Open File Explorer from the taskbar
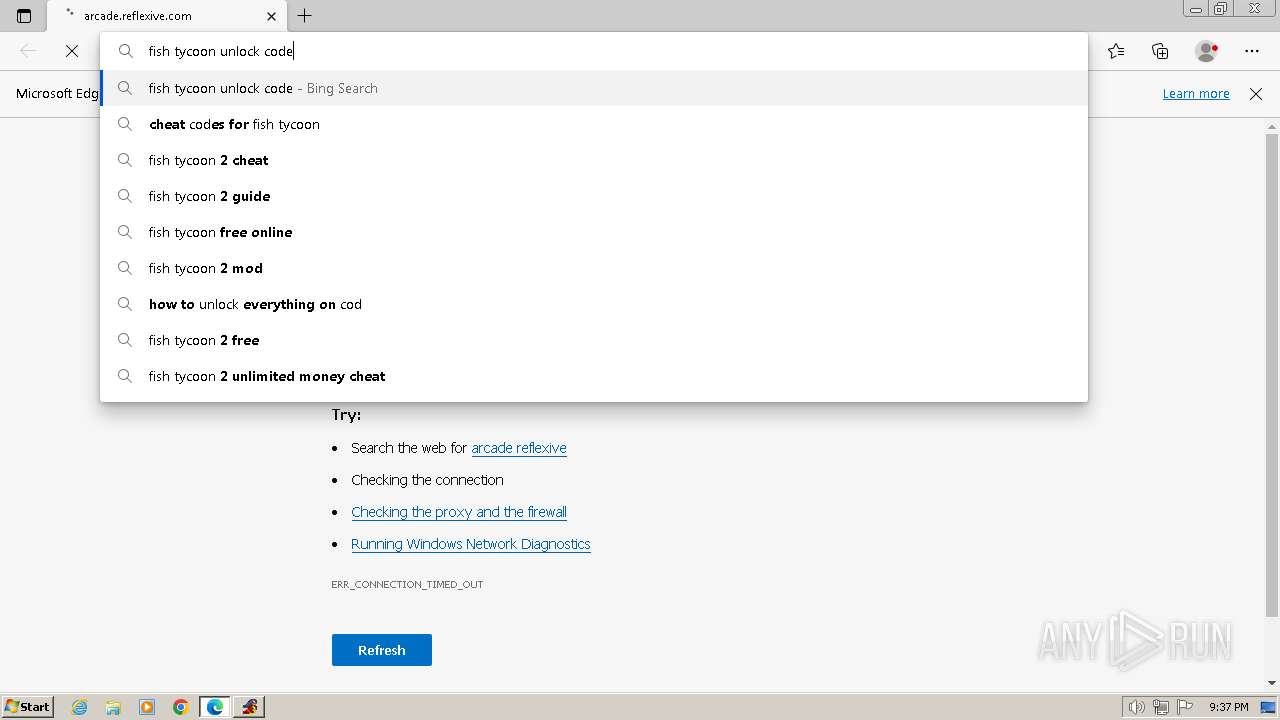This screenshot has width=1280, height=720. [113, 707]
